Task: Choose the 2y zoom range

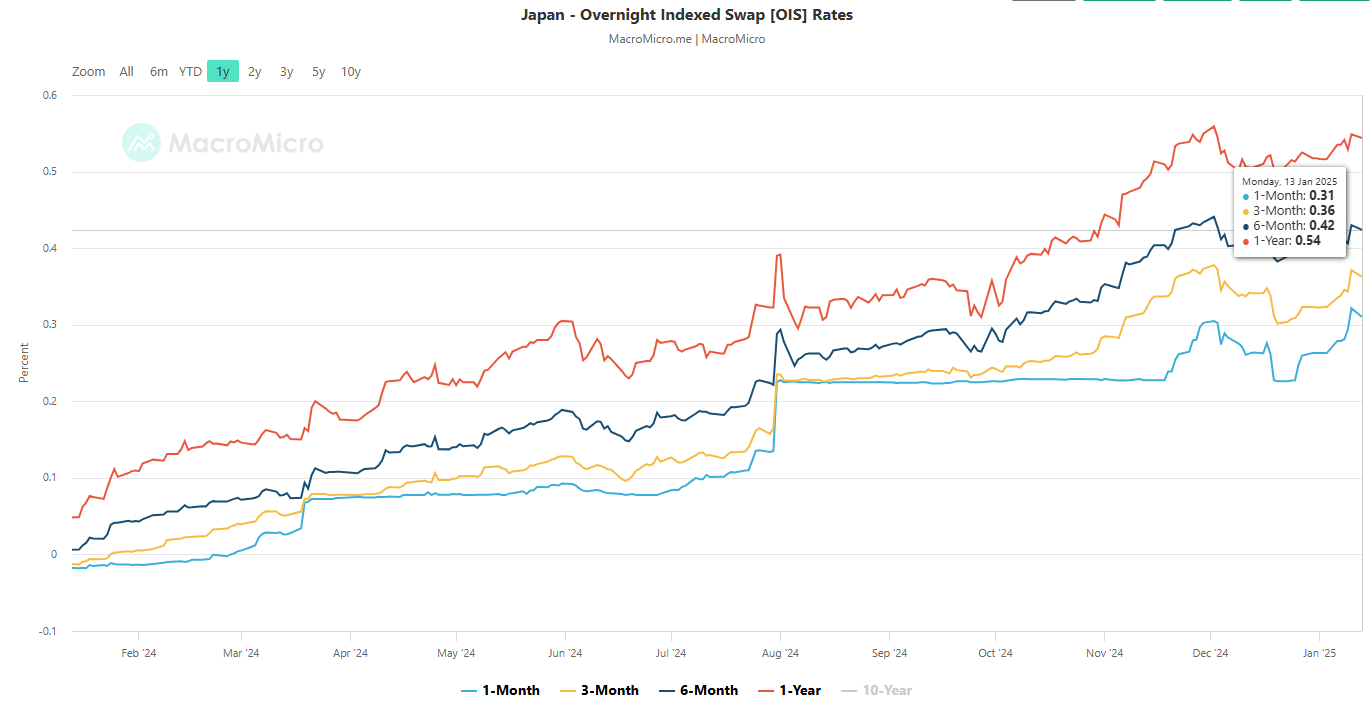Action: (x=255, y=71)
